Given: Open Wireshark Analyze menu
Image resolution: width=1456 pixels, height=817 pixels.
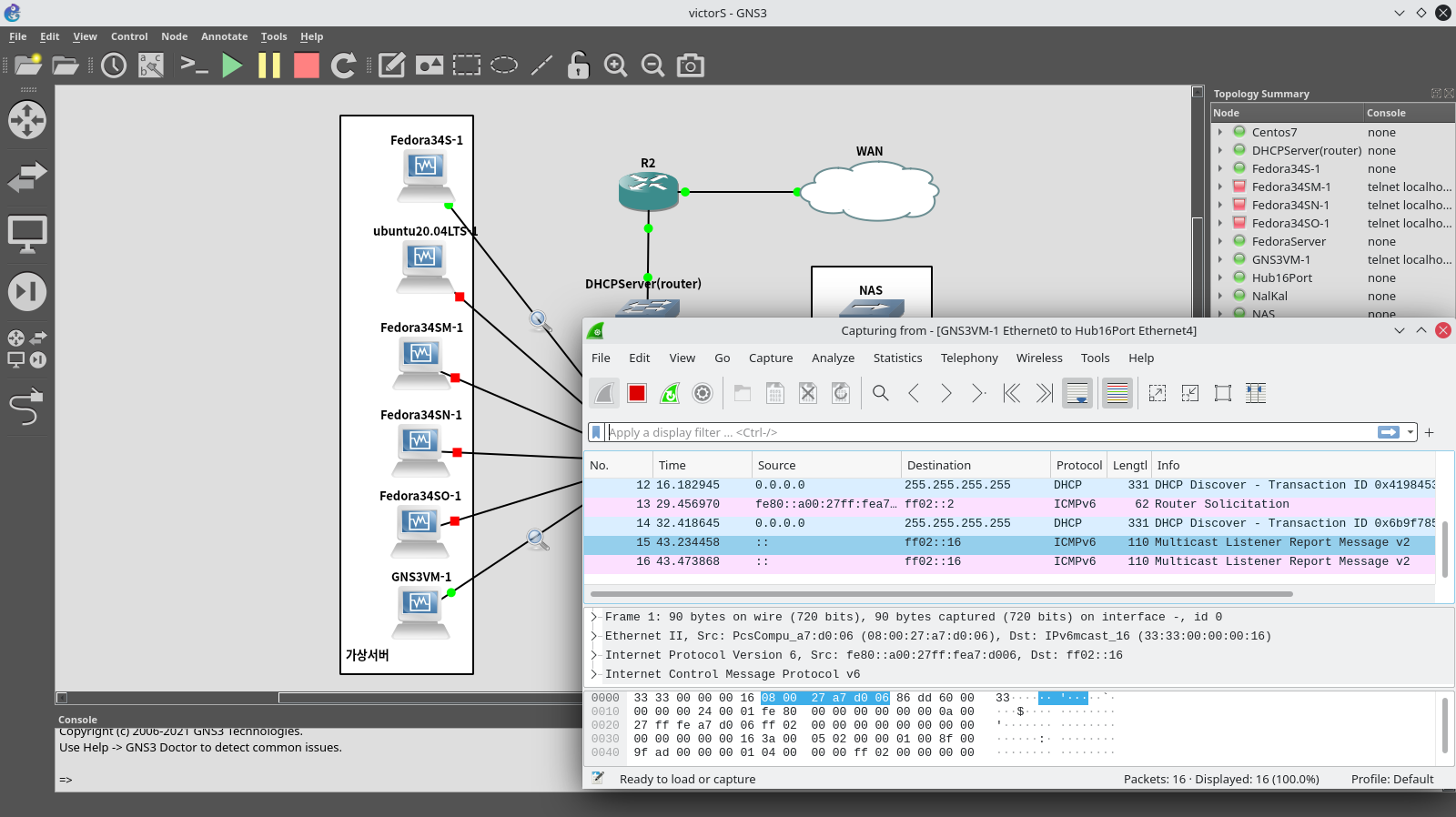Looking at the screenshot, I should 833,358.
